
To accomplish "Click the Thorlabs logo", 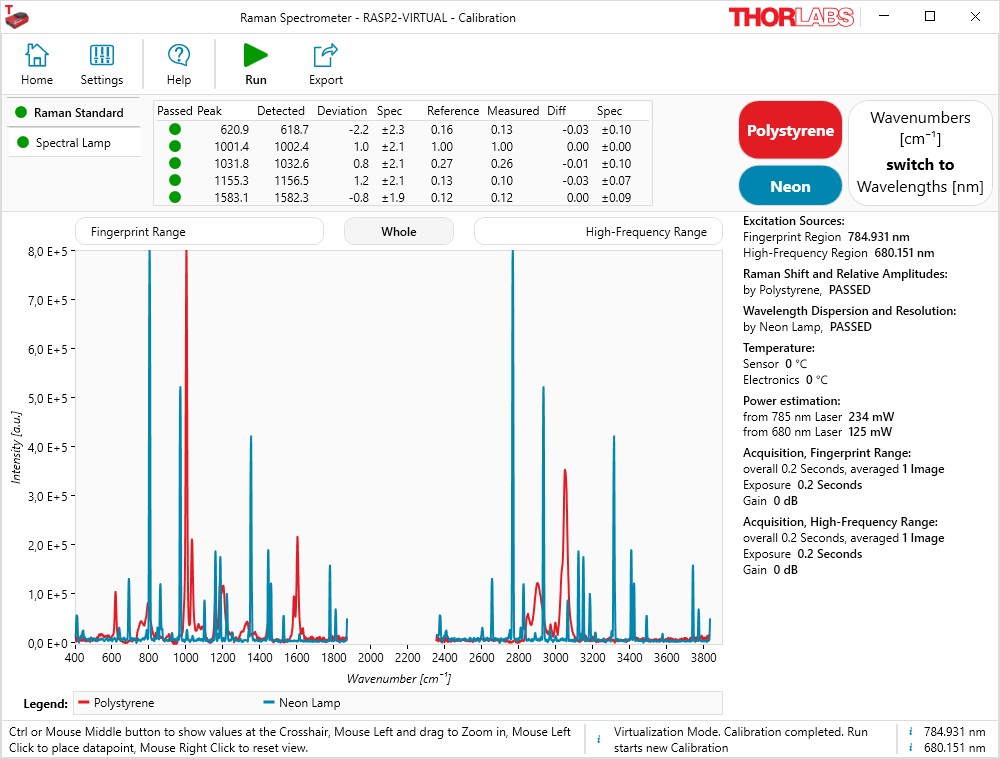I will pos(791,17).
